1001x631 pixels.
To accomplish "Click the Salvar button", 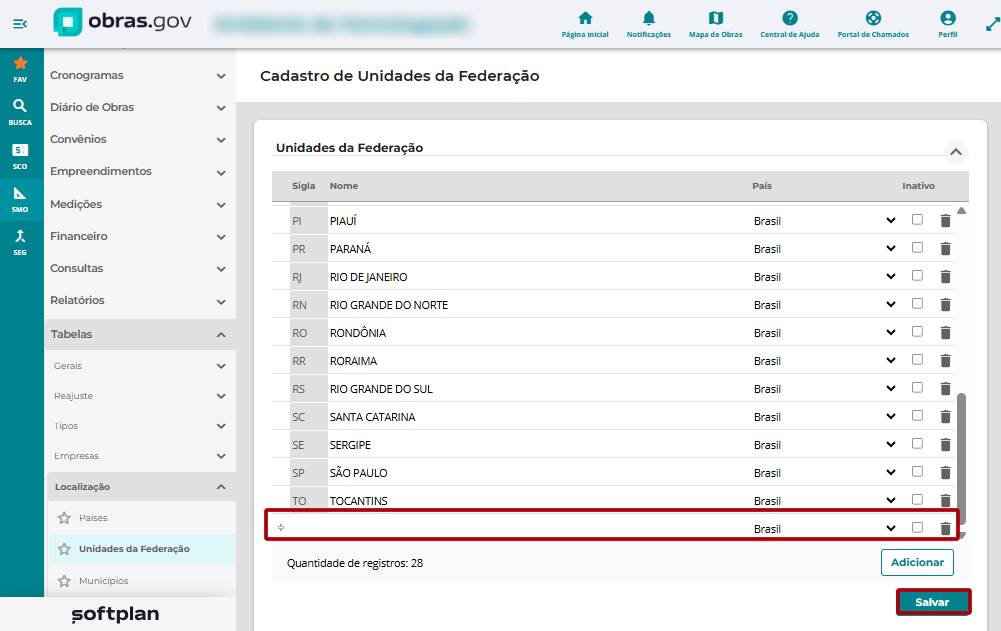I will pos(933,602).
